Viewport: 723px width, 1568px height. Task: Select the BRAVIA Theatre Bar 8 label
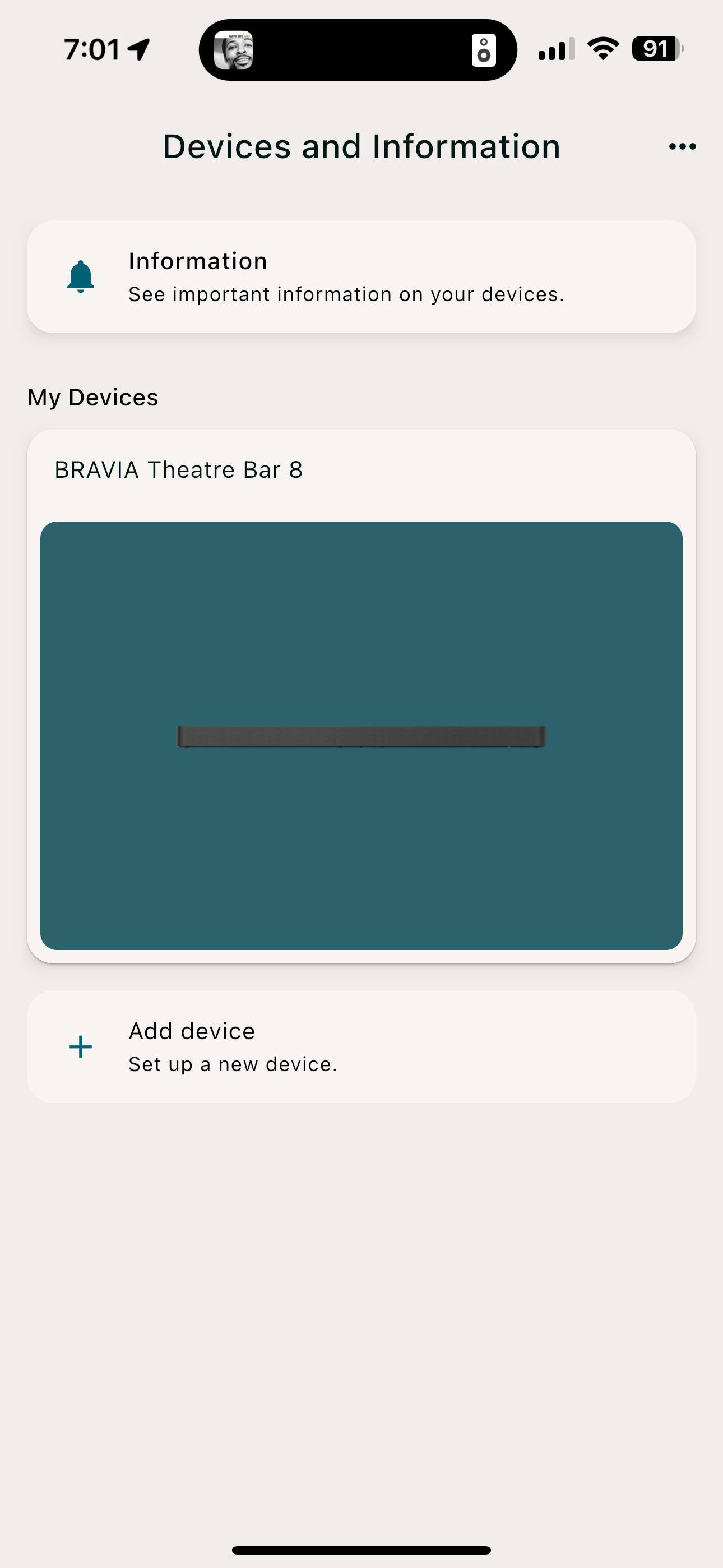coord(178,470)
